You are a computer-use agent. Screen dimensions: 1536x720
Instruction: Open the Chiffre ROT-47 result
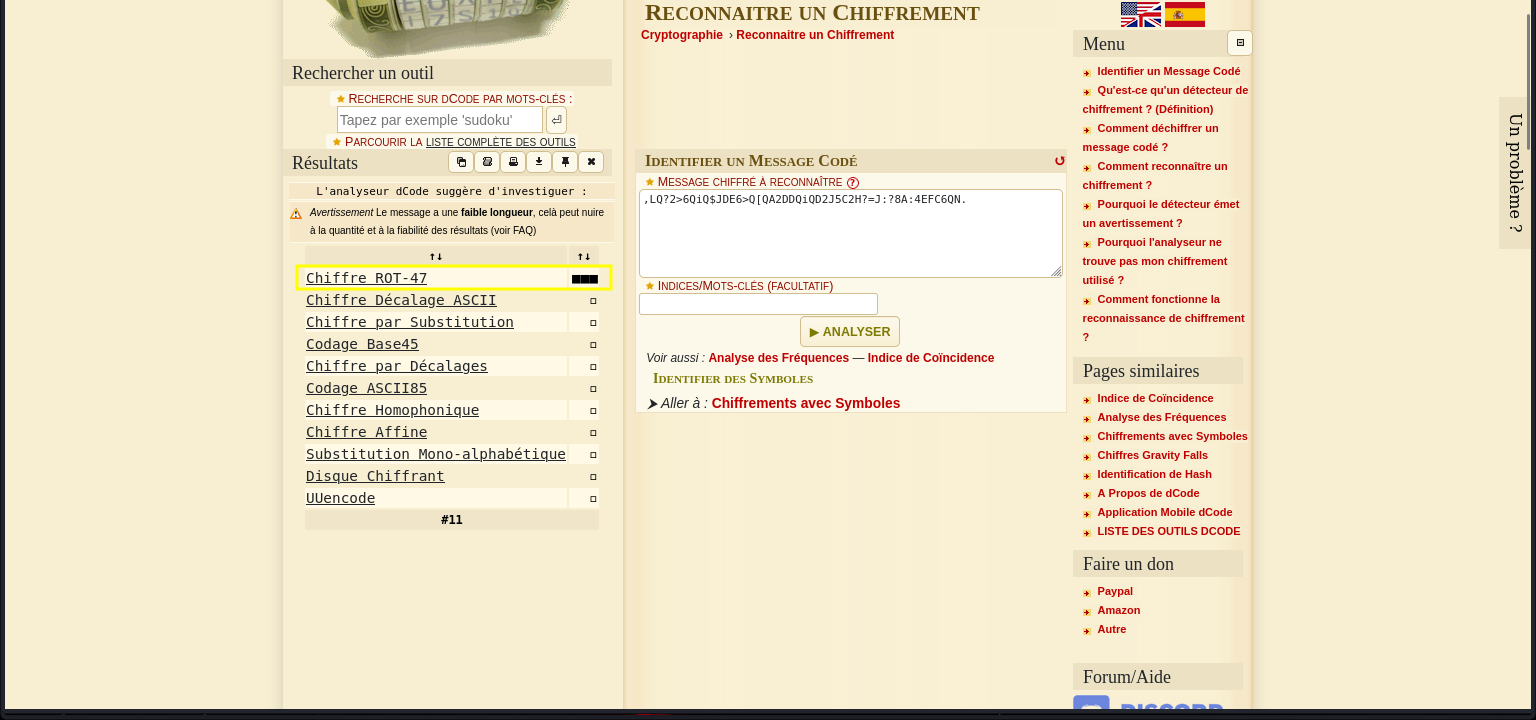point(366,278)
